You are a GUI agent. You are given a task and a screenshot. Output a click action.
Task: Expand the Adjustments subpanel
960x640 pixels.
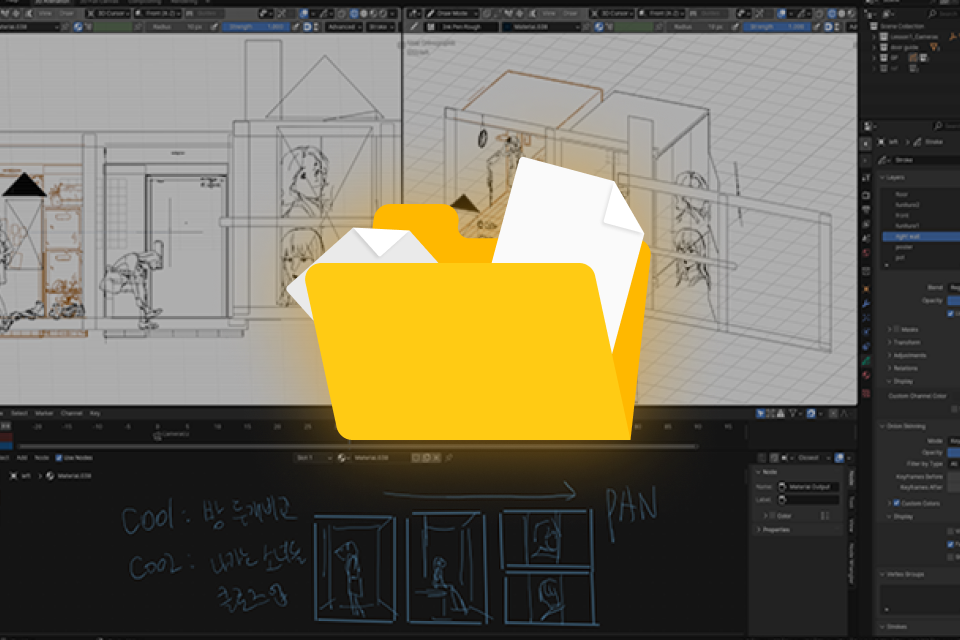[x=889, y=355]
